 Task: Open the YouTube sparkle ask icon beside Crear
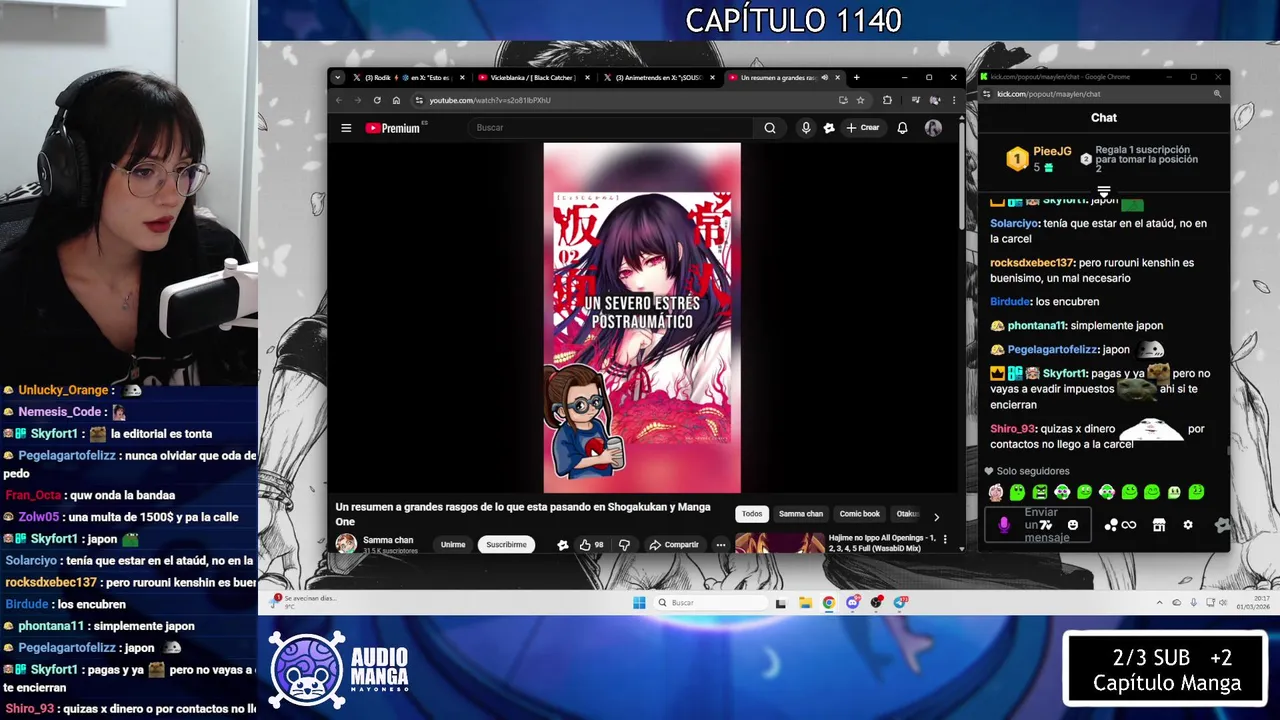[x=829, y=128]
